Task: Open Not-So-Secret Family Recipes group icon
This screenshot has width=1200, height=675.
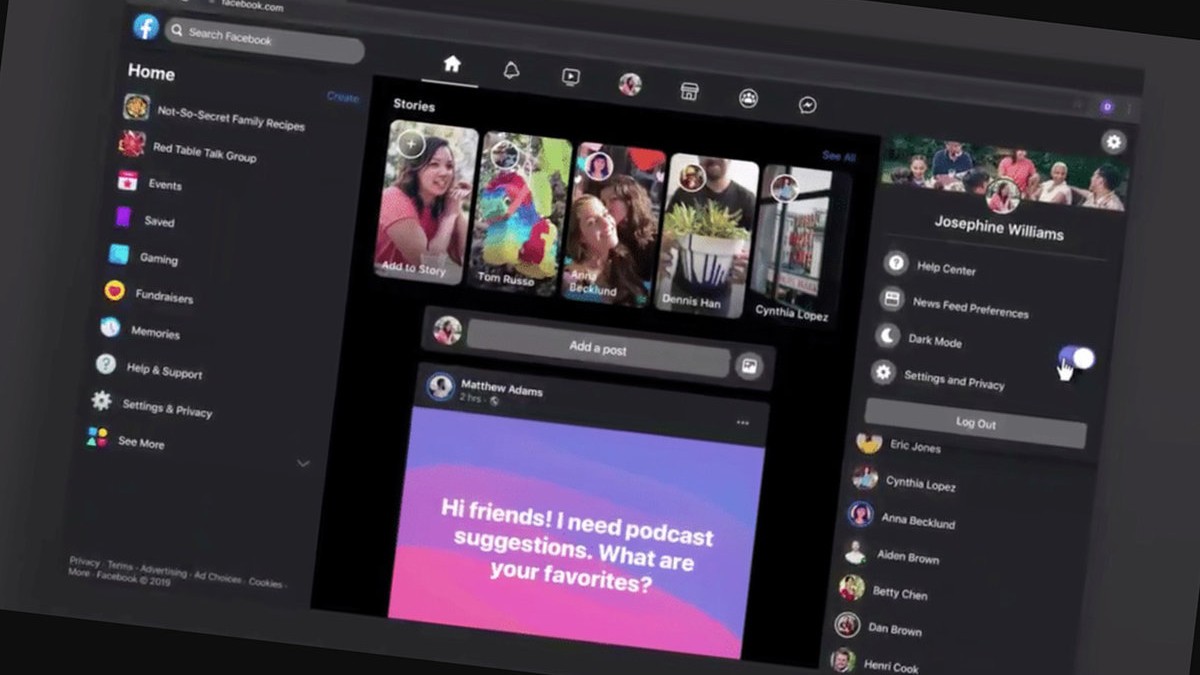Action: coord(136,106)
